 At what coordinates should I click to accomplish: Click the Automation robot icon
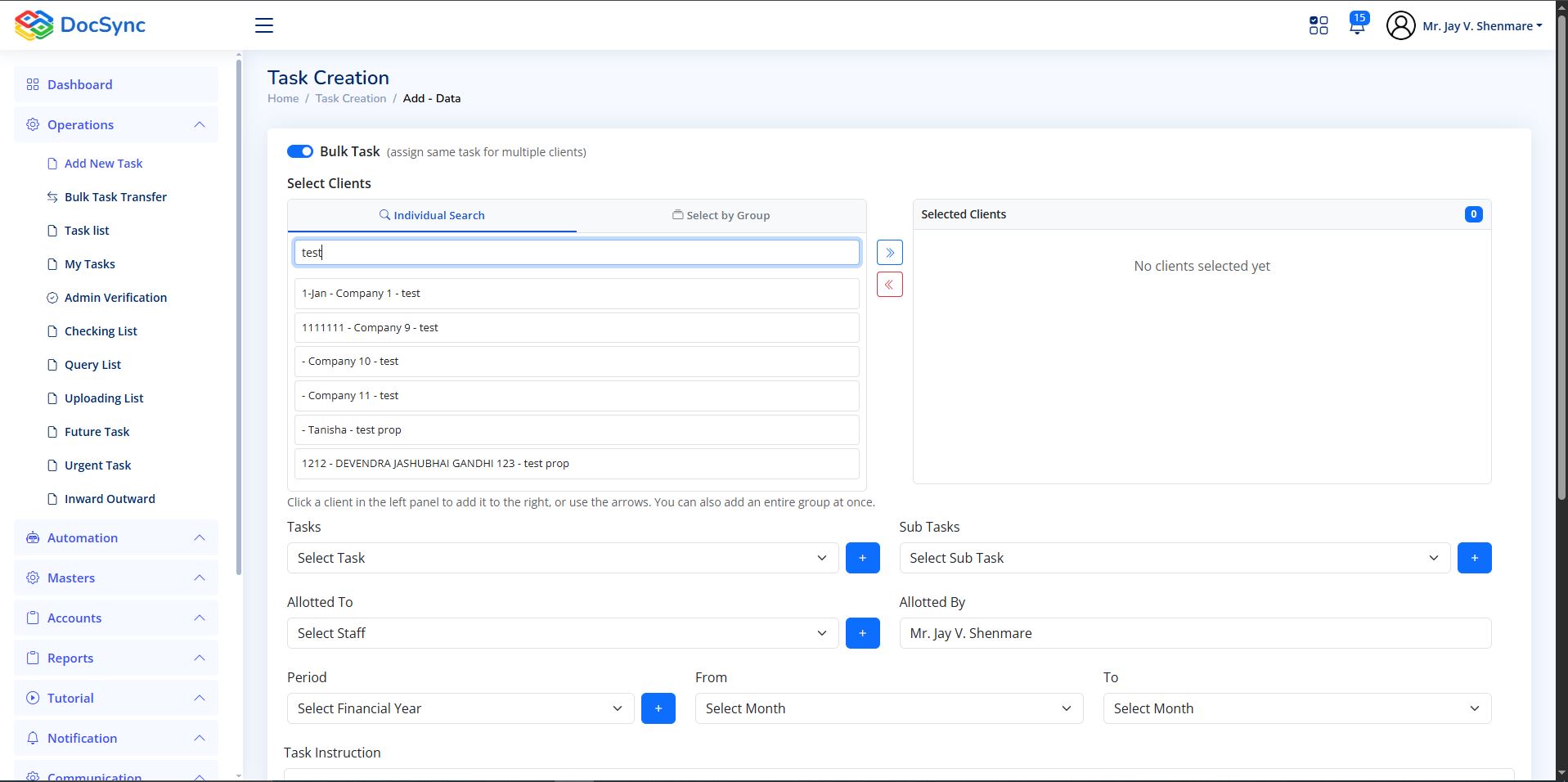tap(33, 537)
